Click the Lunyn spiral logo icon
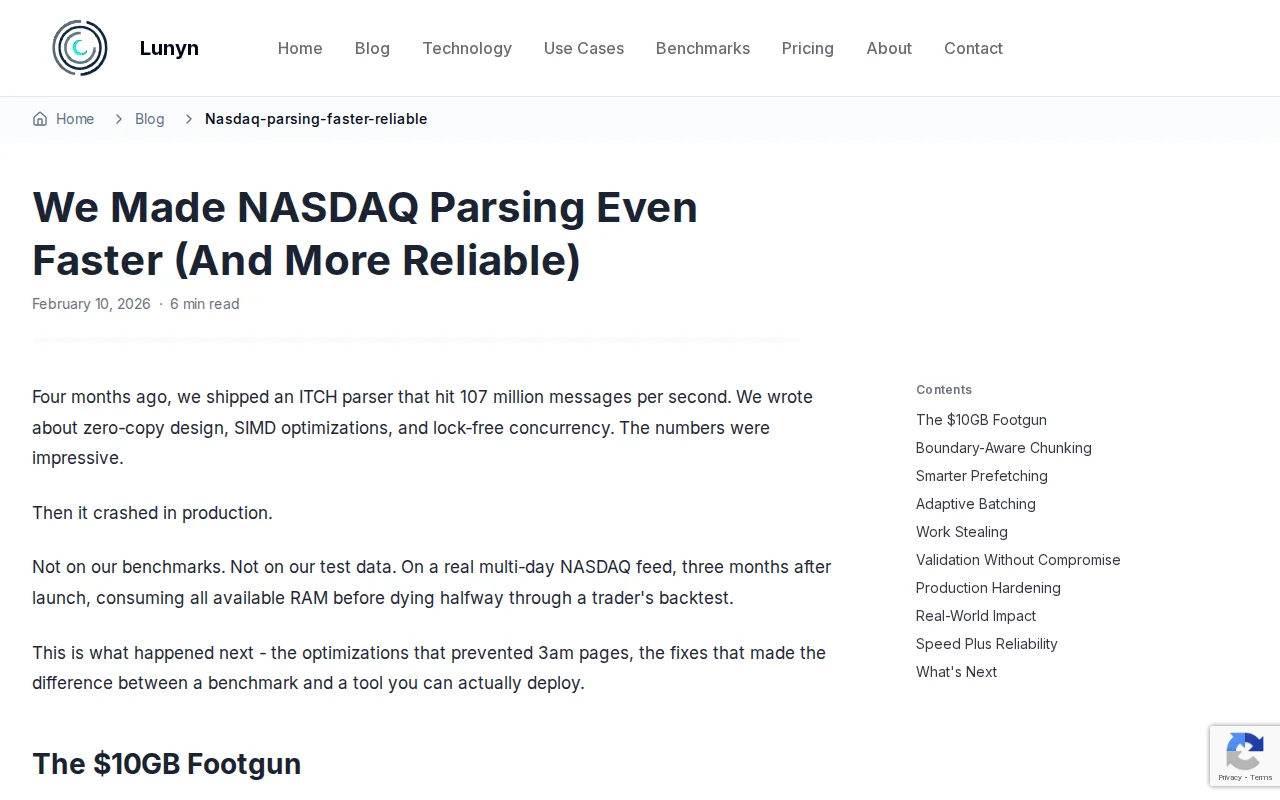This screenshot has width=1280, height=800. coord(80,48)
